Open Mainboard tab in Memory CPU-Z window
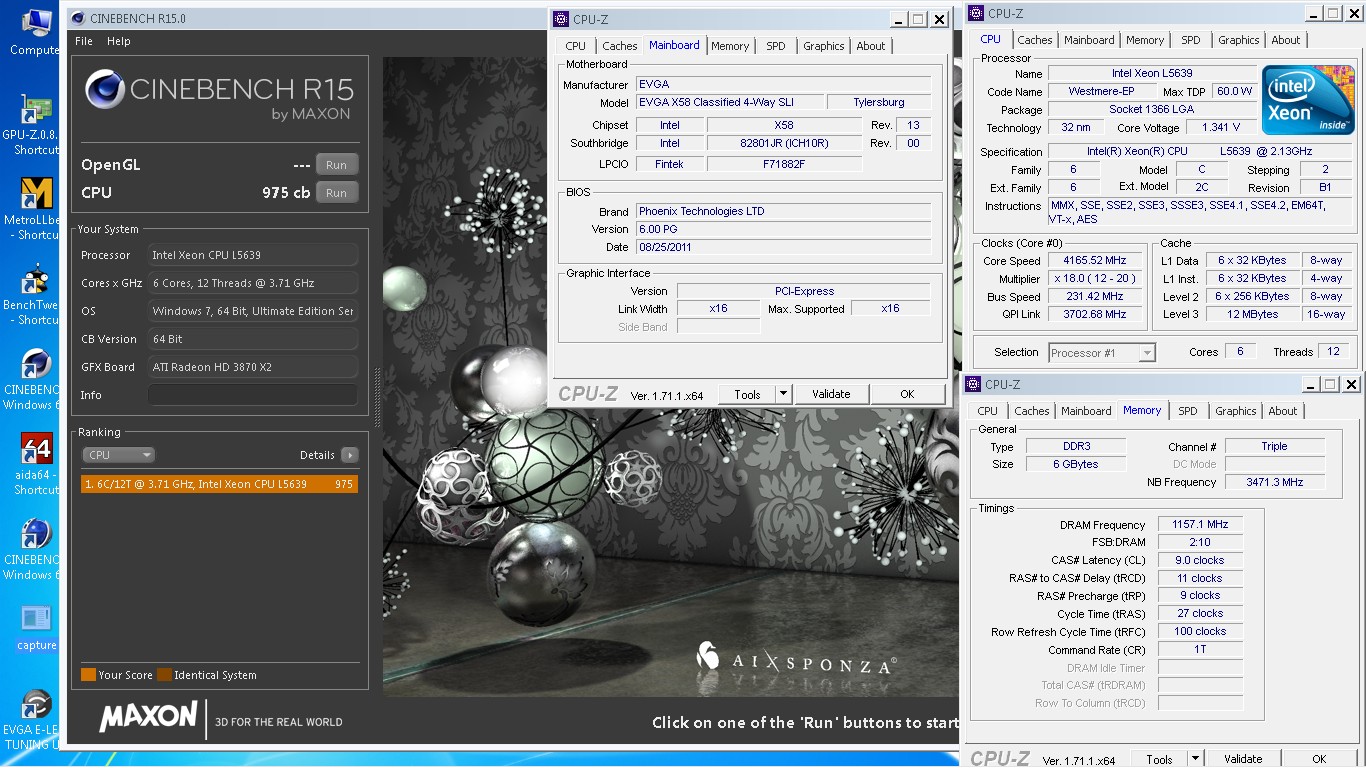The height and width of the screenshot is (768, 1366). click(x=1086, y=411)
